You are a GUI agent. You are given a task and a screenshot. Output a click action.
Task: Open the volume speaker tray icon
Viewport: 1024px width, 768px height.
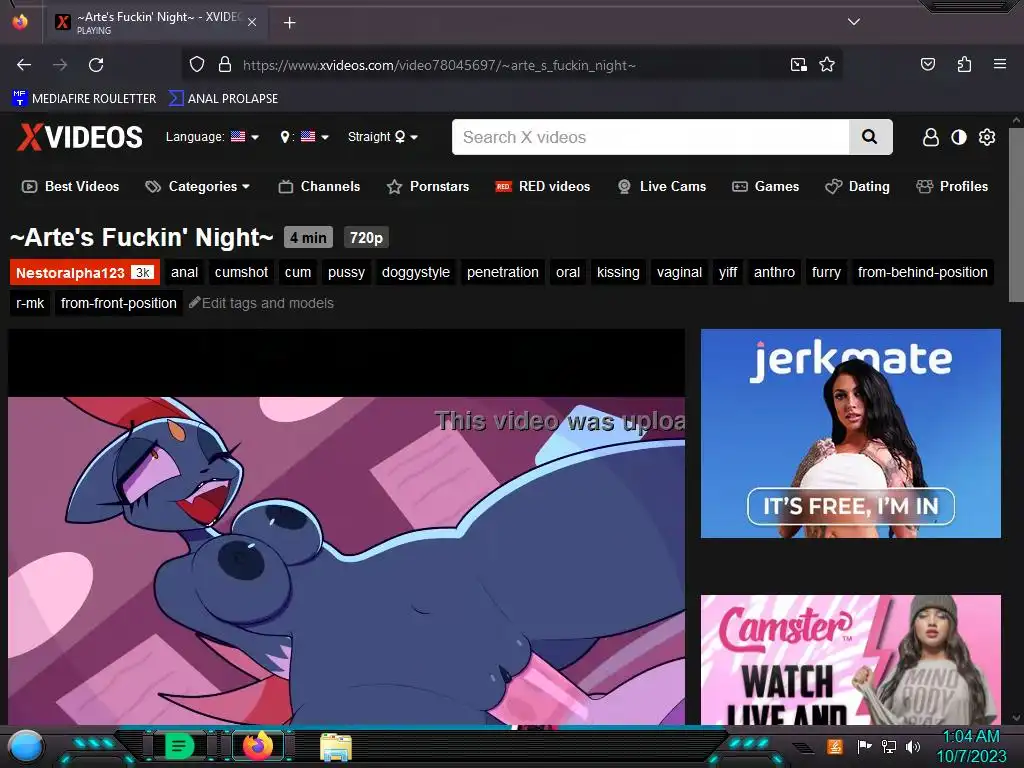tap(913, 746)
